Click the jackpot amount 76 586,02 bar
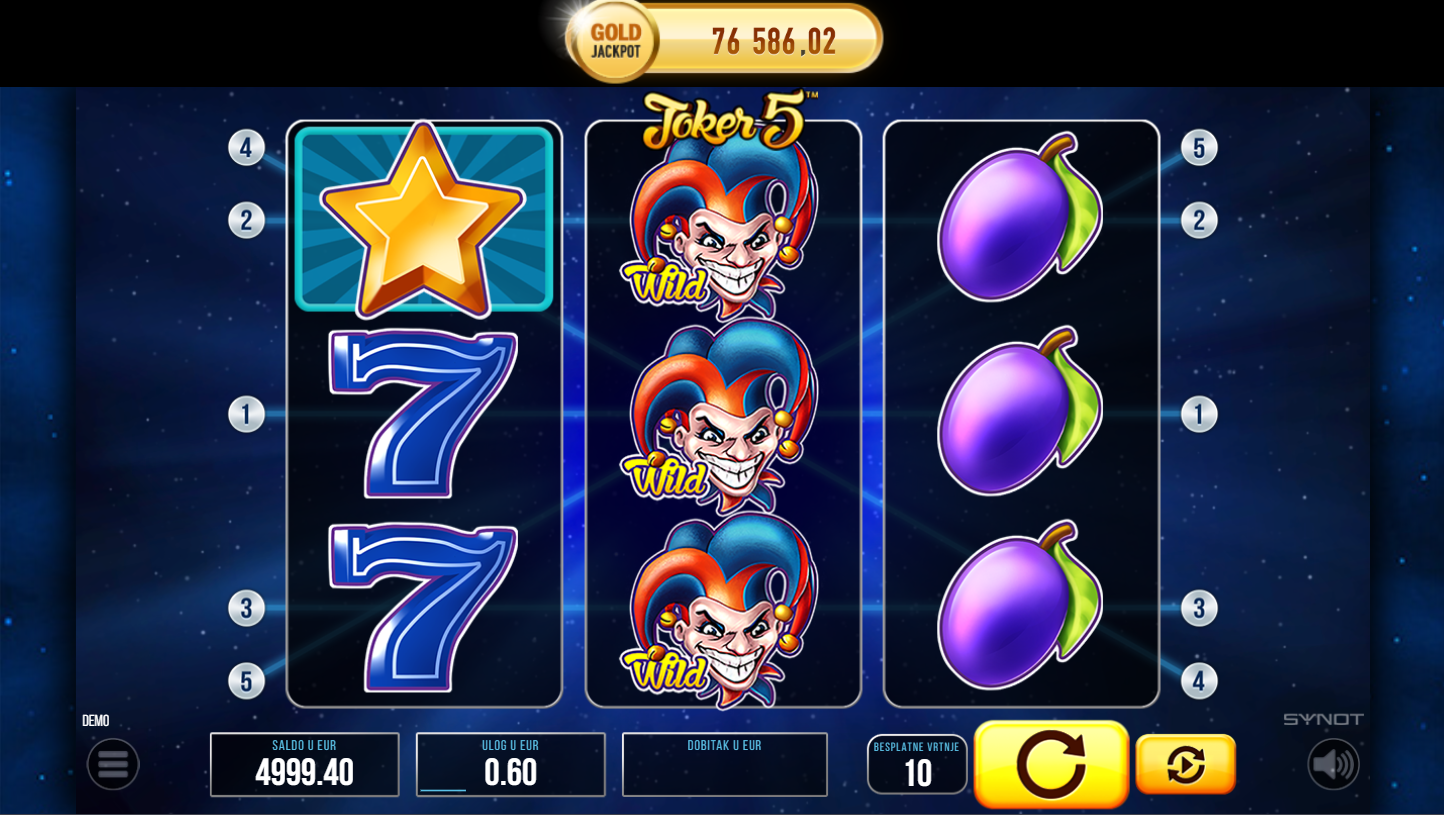The width and height of the screenshot is (1444, 815). coord(770,40)
